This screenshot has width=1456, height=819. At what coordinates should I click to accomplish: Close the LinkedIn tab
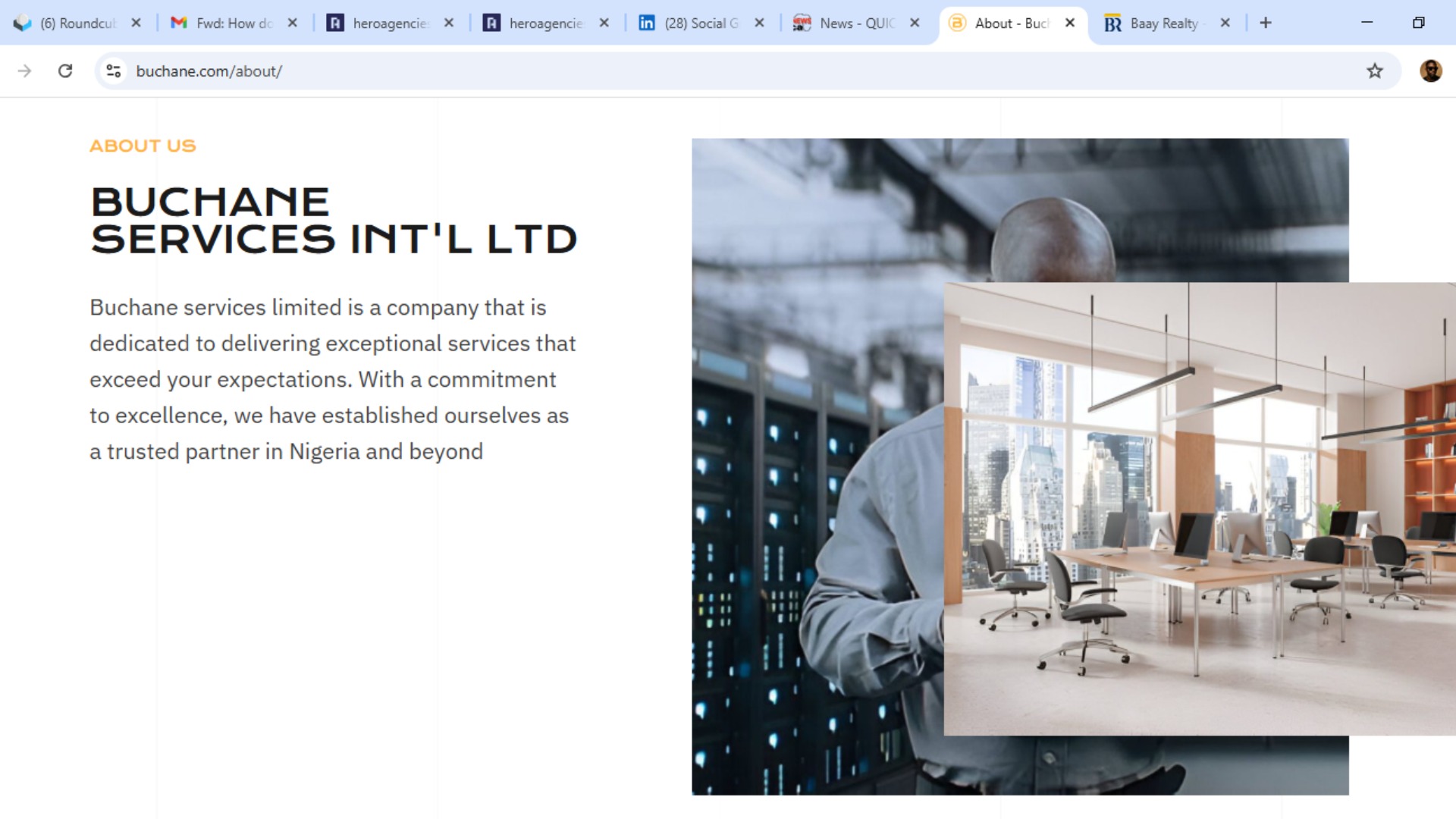click(x=759, y=23)
